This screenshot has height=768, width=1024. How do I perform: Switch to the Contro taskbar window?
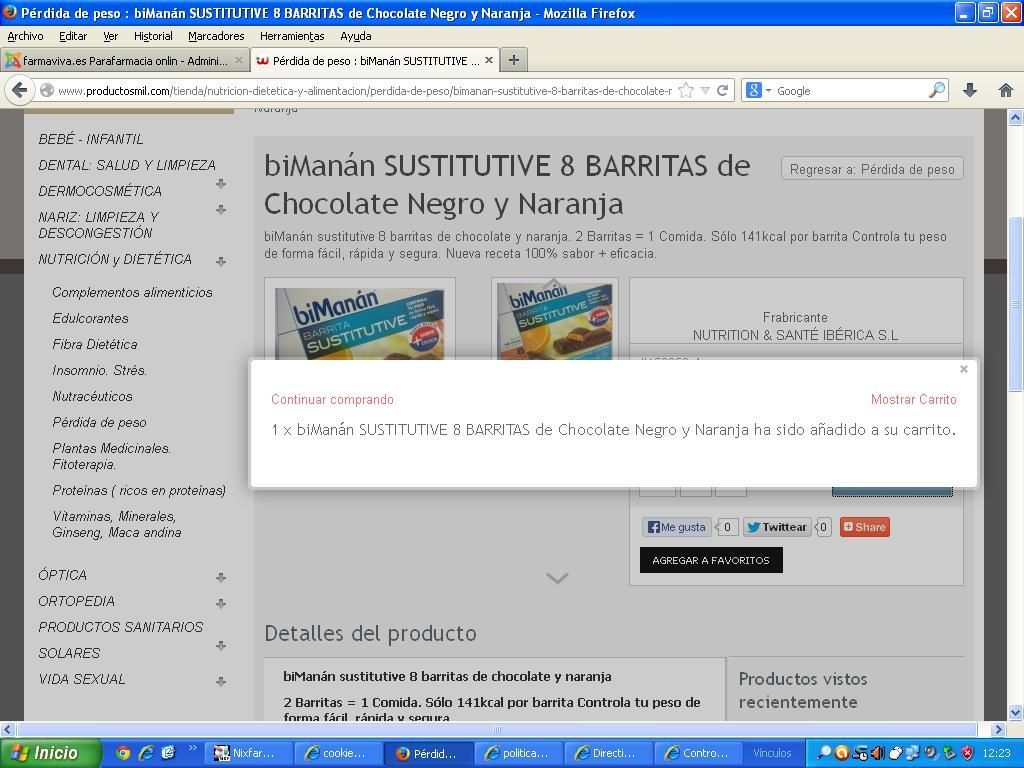697,753
